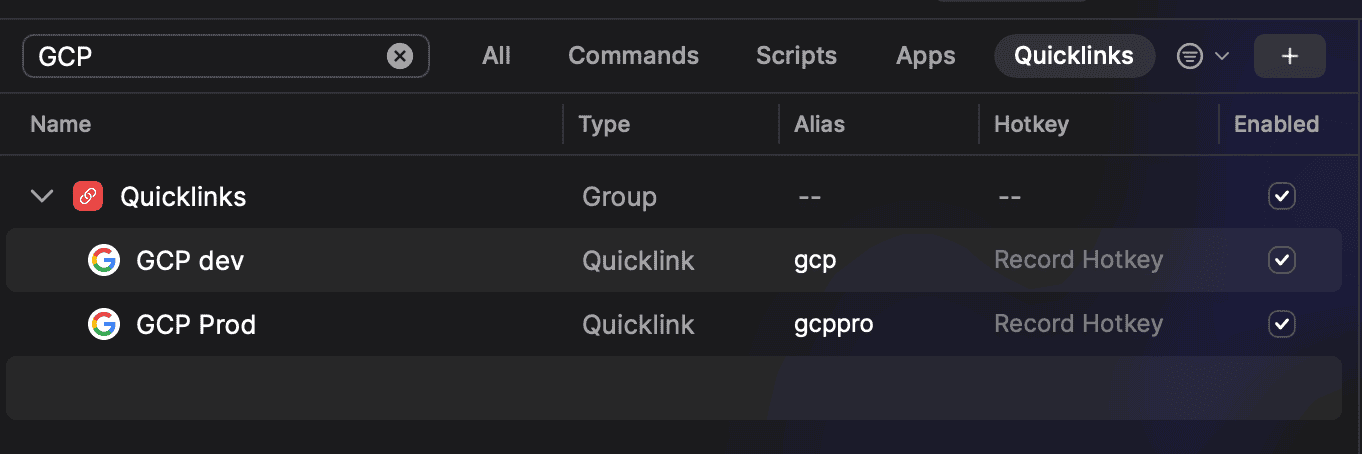Disable the Quicklinks group checkbox
The height and width of the screenshot is (454, 1362).
tap(1281, 196)
